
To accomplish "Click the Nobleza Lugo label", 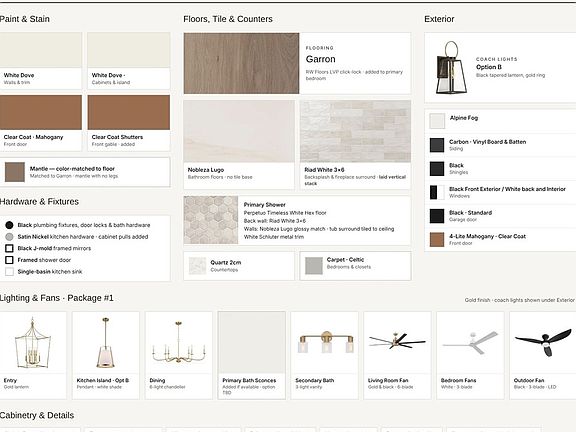I will tap(206, 170).
